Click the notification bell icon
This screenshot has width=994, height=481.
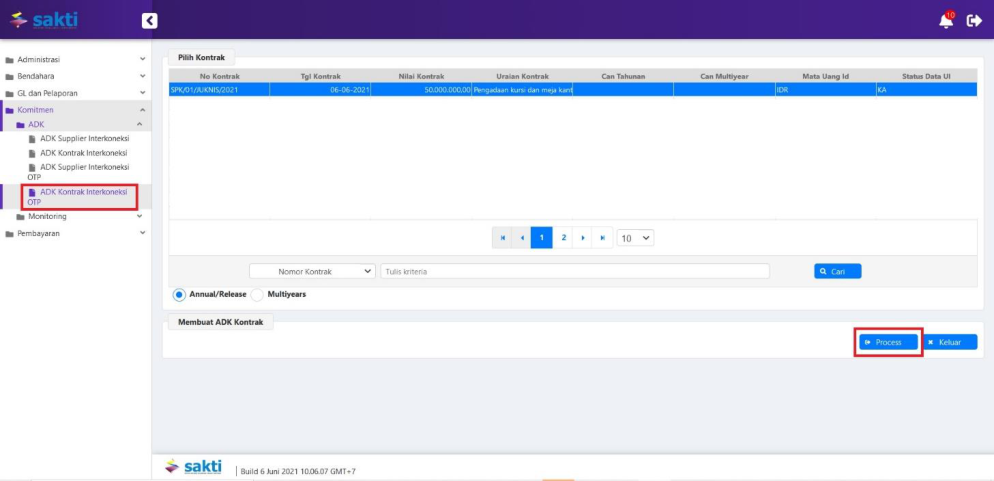tap(946, 20)
